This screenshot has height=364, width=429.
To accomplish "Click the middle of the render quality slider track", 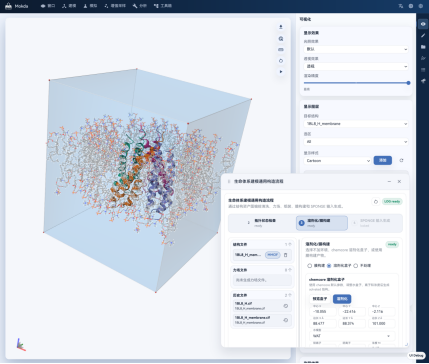I will [x=356, y=83].
